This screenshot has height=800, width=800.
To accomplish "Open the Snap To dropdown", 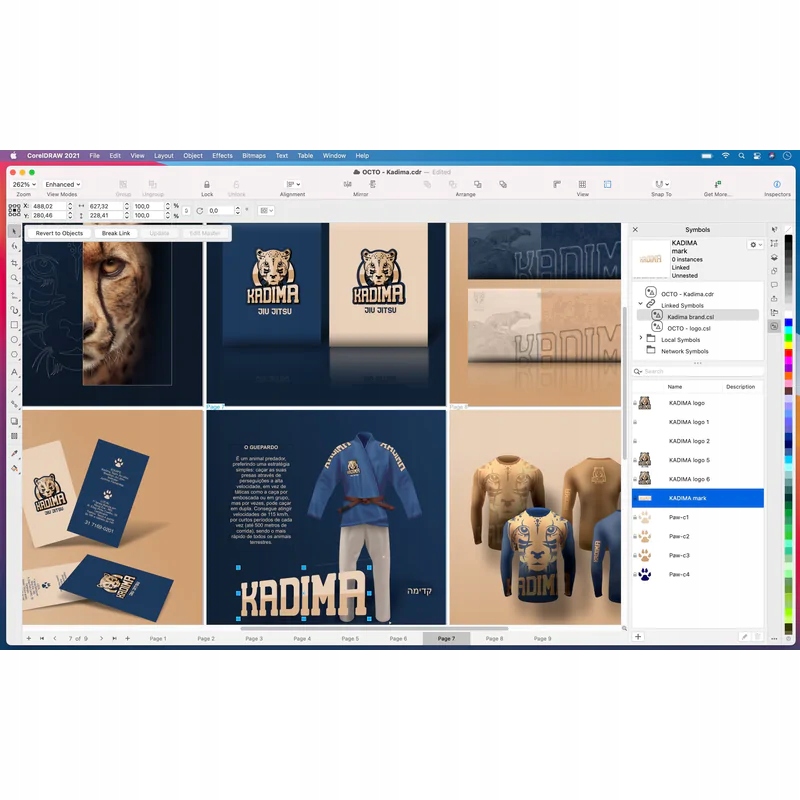I will click(662, 184).
